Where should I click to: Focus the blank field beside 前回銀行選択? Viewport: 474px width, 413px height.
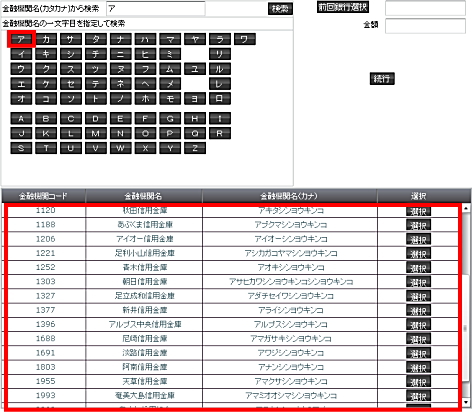425,8
